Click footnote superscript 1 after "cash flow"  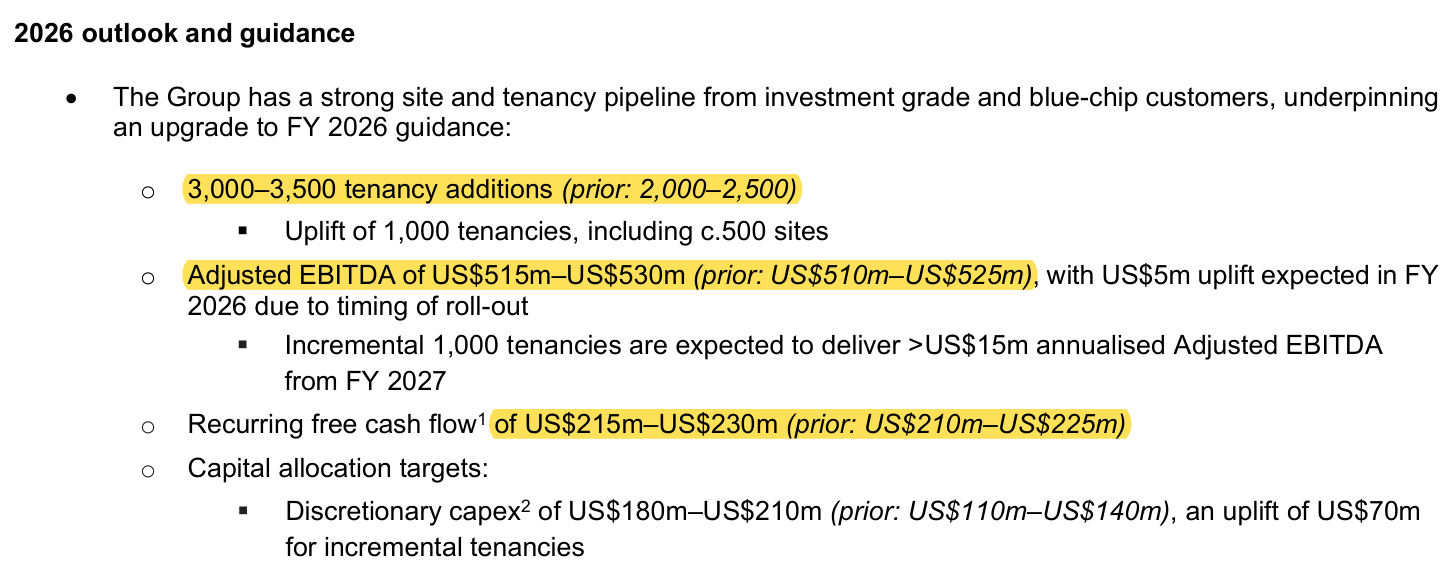481,419
